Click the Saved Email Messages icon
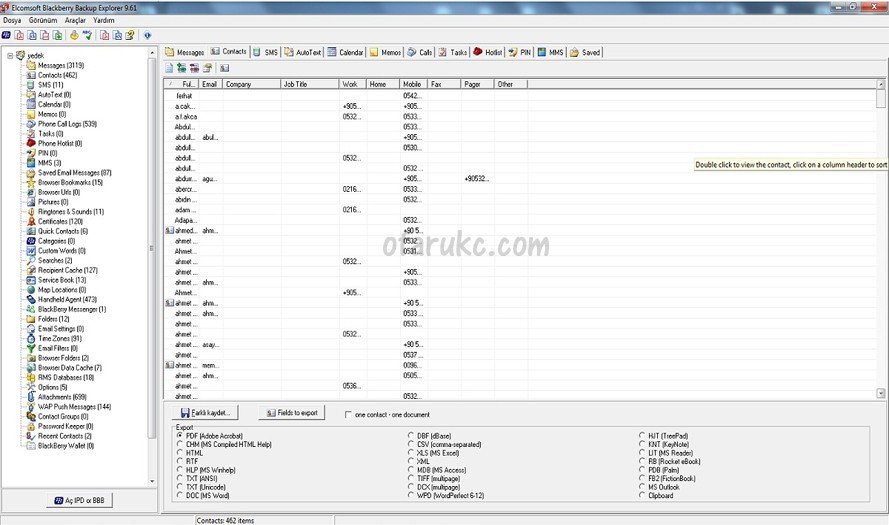Image resolution: width=889 pixels, height=525 pixels. pos(31,172)
